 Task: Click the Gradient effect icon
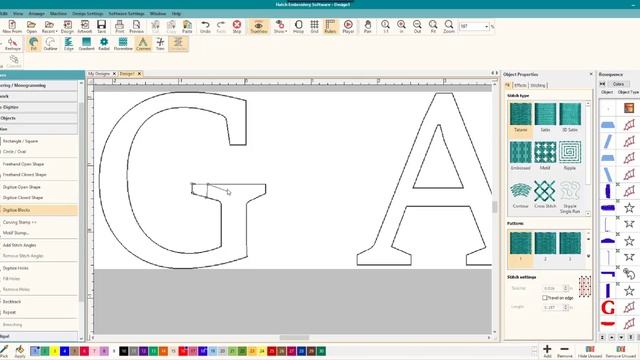86,44
